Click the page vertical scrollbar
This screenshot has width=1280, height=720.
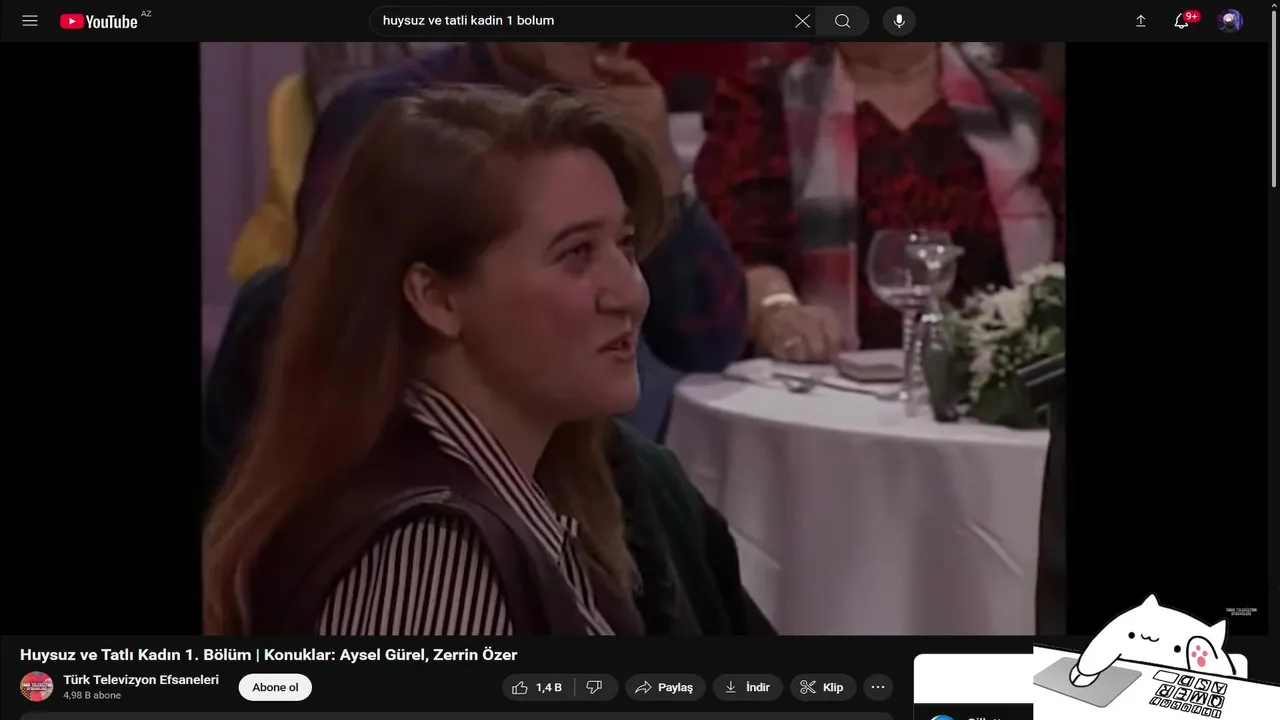click(x=1274, y=100)
